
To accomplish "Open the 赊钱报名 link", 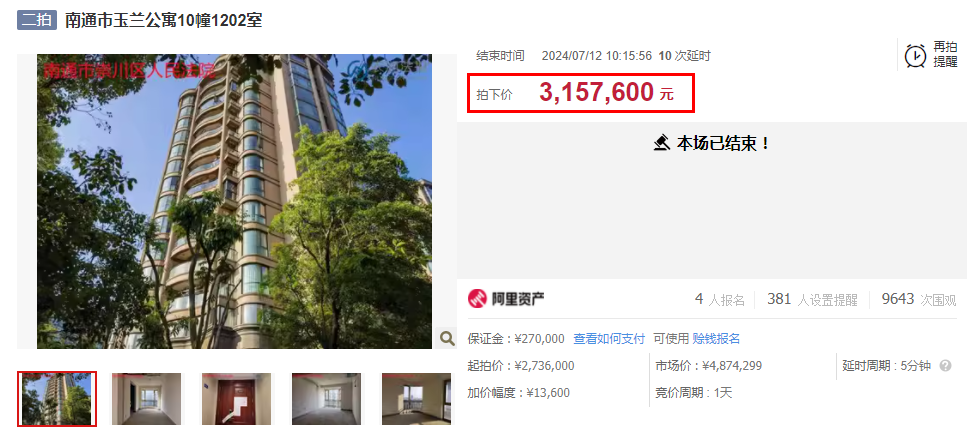I will (716, 338).
